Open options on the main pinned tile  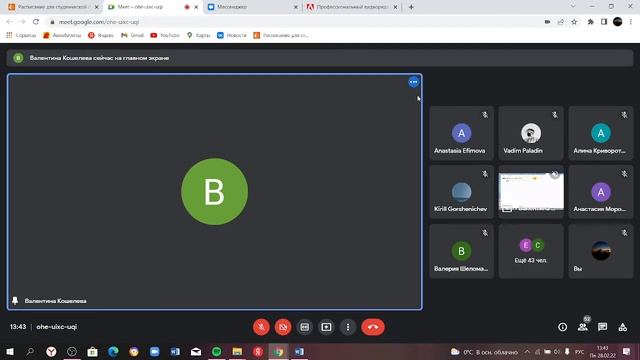(413, 82)
